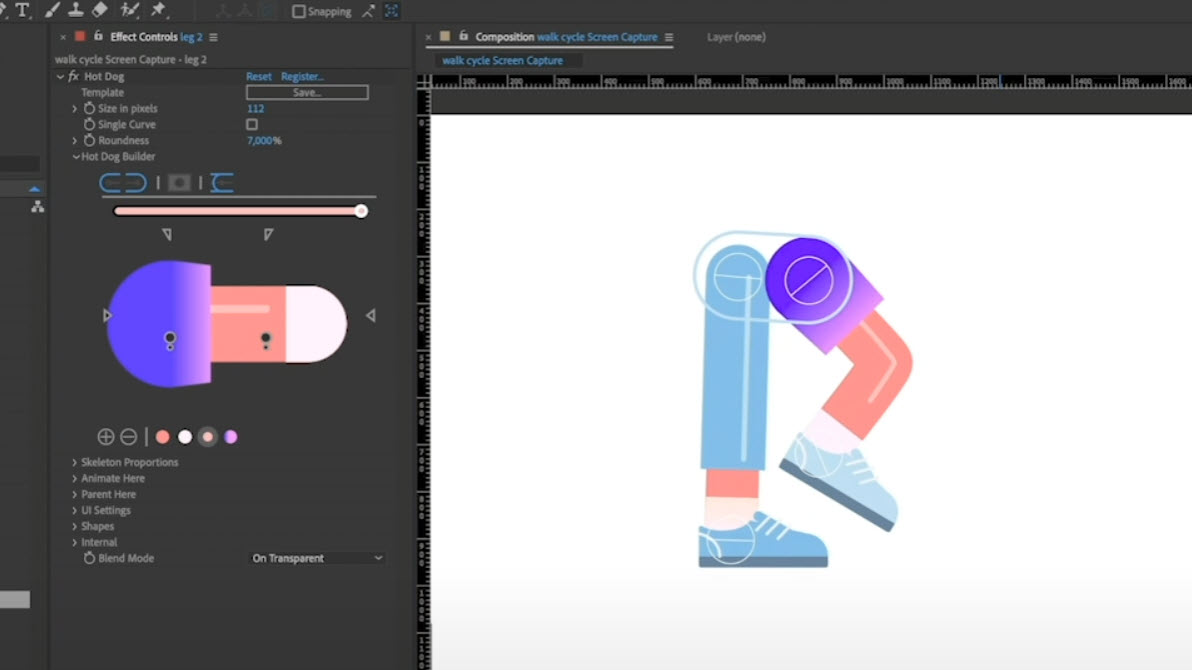Click the joint pin on the salmon segment
This screenshot has width=1192, height=670.
click(265, 339)
